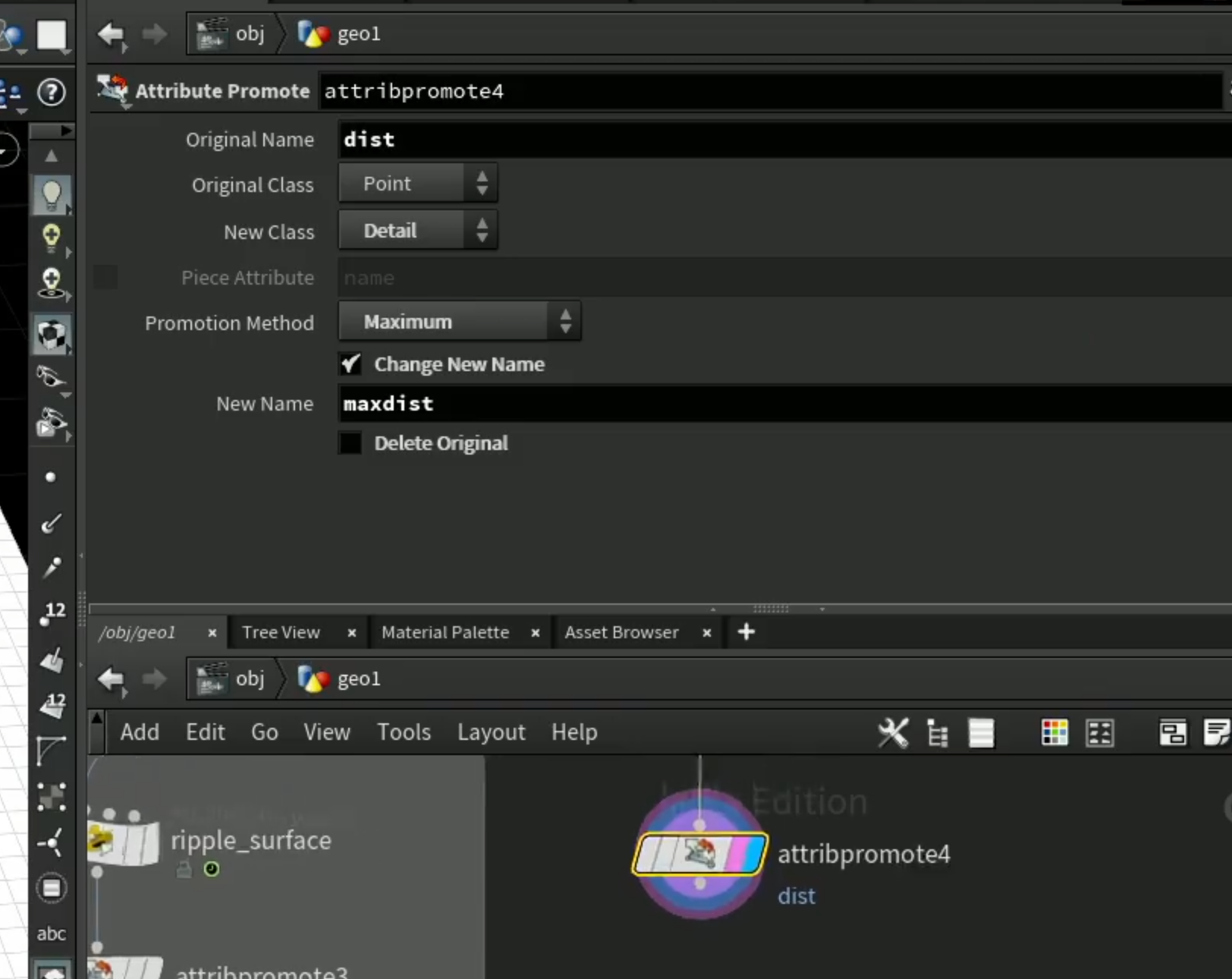Enable the Delete Original checkbox

[x=350, y=443]
